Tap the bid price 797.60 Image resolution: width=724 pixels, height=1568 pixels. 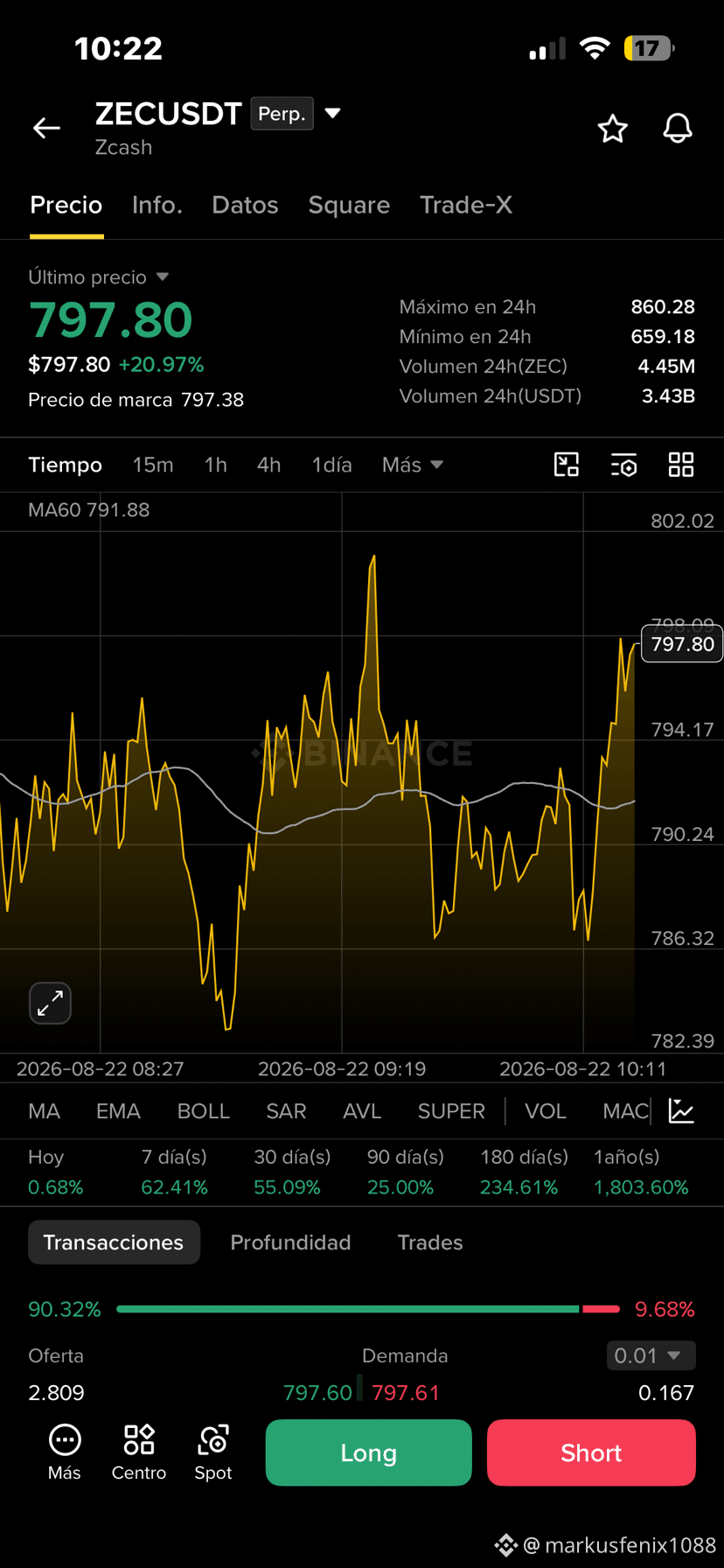[317, 1393]
